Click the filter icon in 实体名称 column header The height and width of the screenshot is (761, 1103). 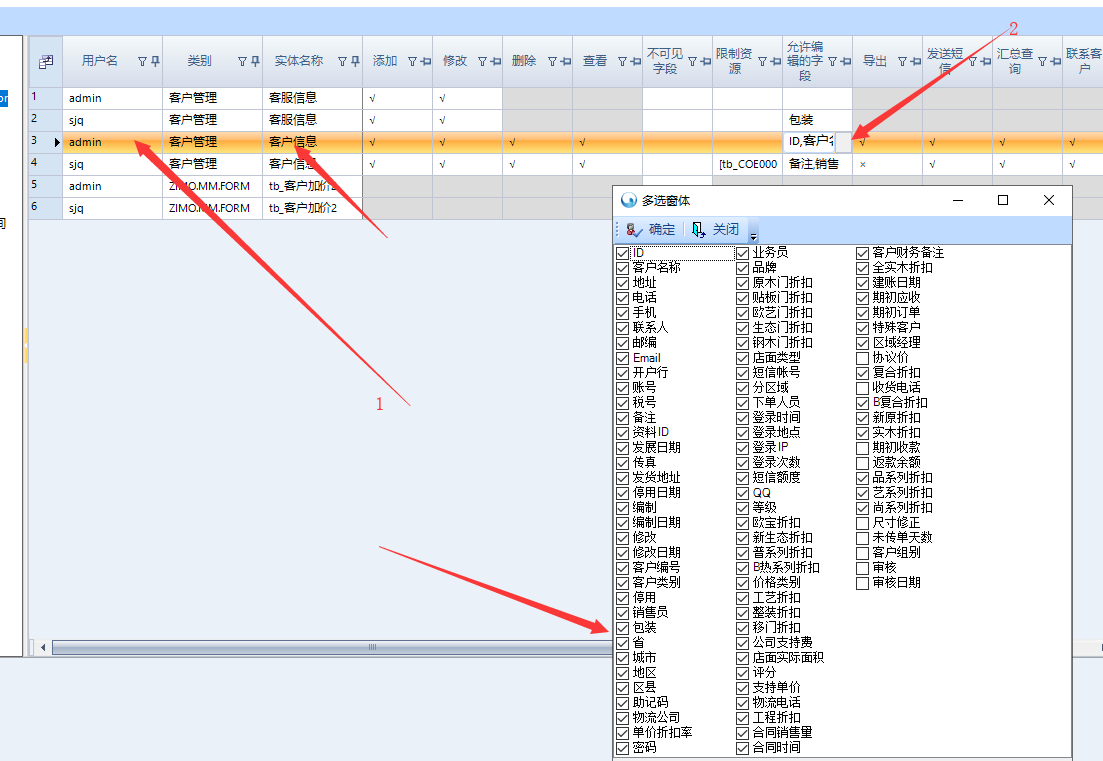pyautogui.click(x=342, y=62)
